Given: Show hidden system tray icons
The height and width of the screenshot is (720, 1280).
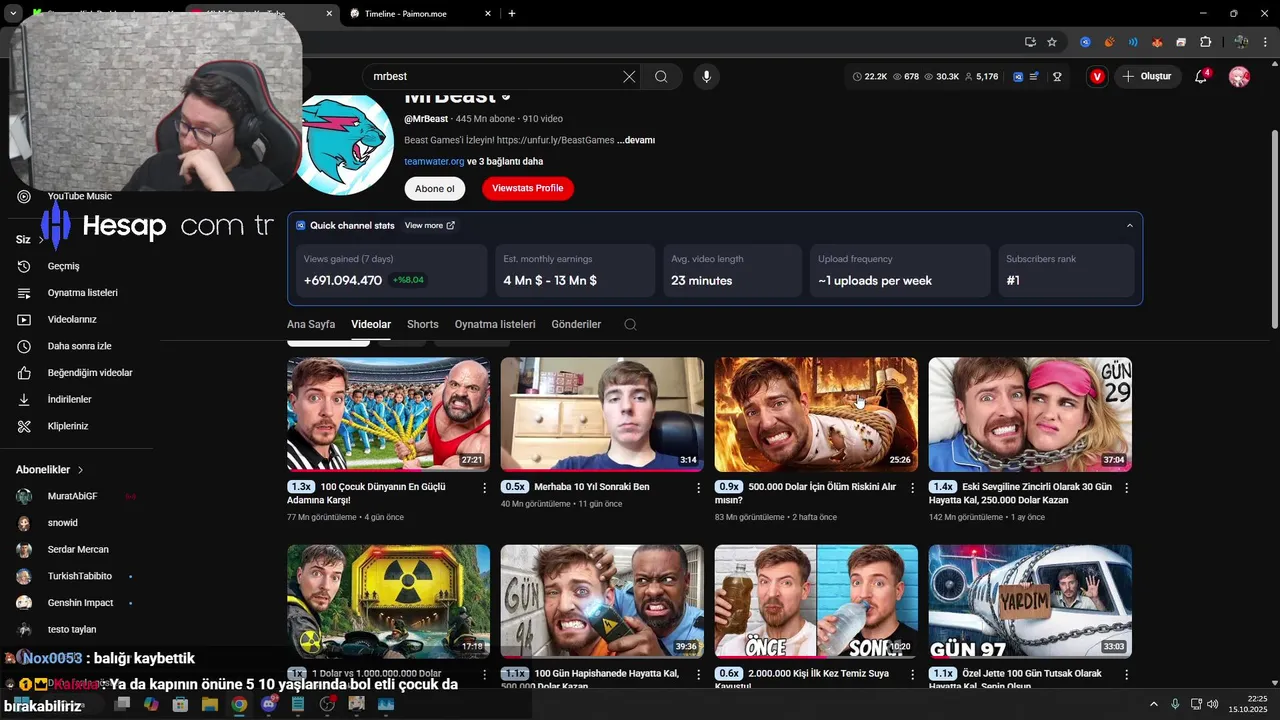Looking at the screenshot, I should (1153, 704).
